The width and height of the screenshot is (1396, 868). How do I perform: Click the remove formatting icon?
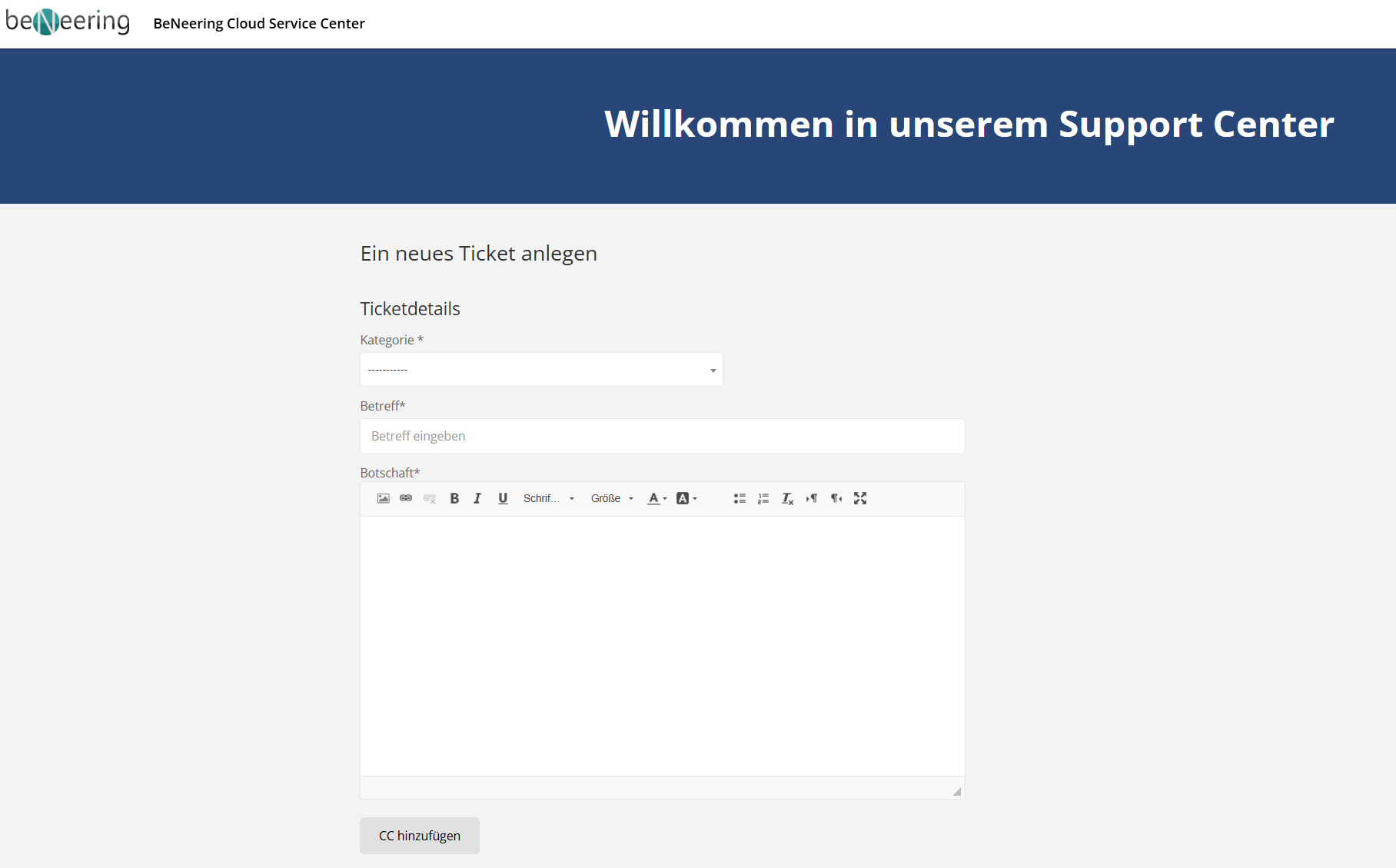point(787,498)
